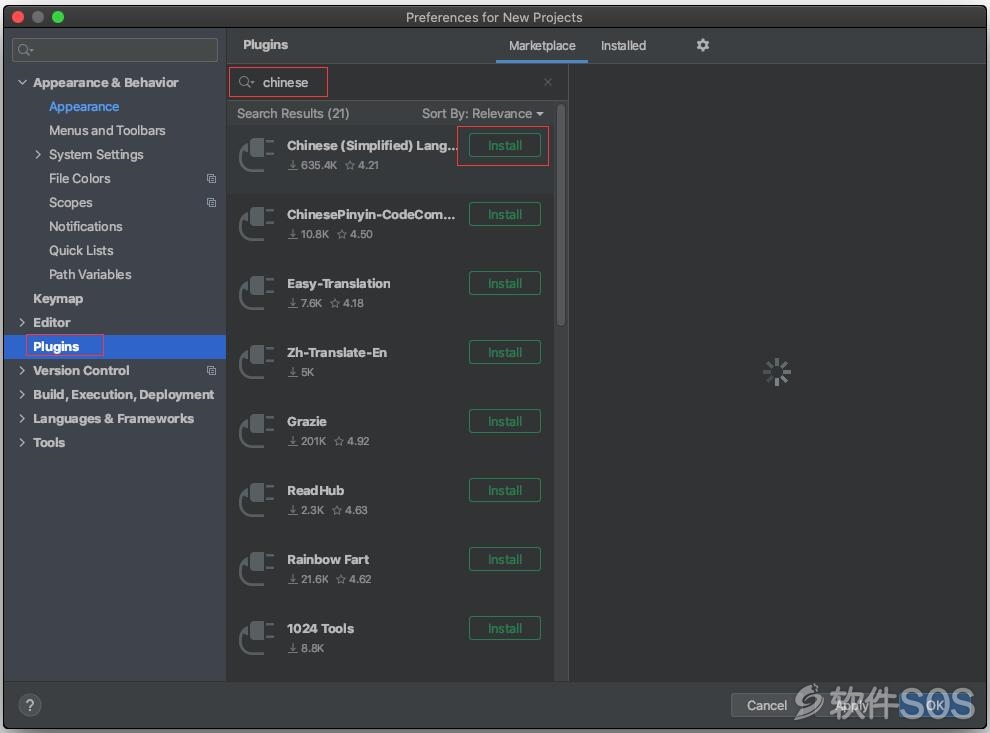This screenshot has height=733, width=990.
Task: Click the ChinesePinyin-CodeCompletion plugin icon
Action: click(257, 223)
